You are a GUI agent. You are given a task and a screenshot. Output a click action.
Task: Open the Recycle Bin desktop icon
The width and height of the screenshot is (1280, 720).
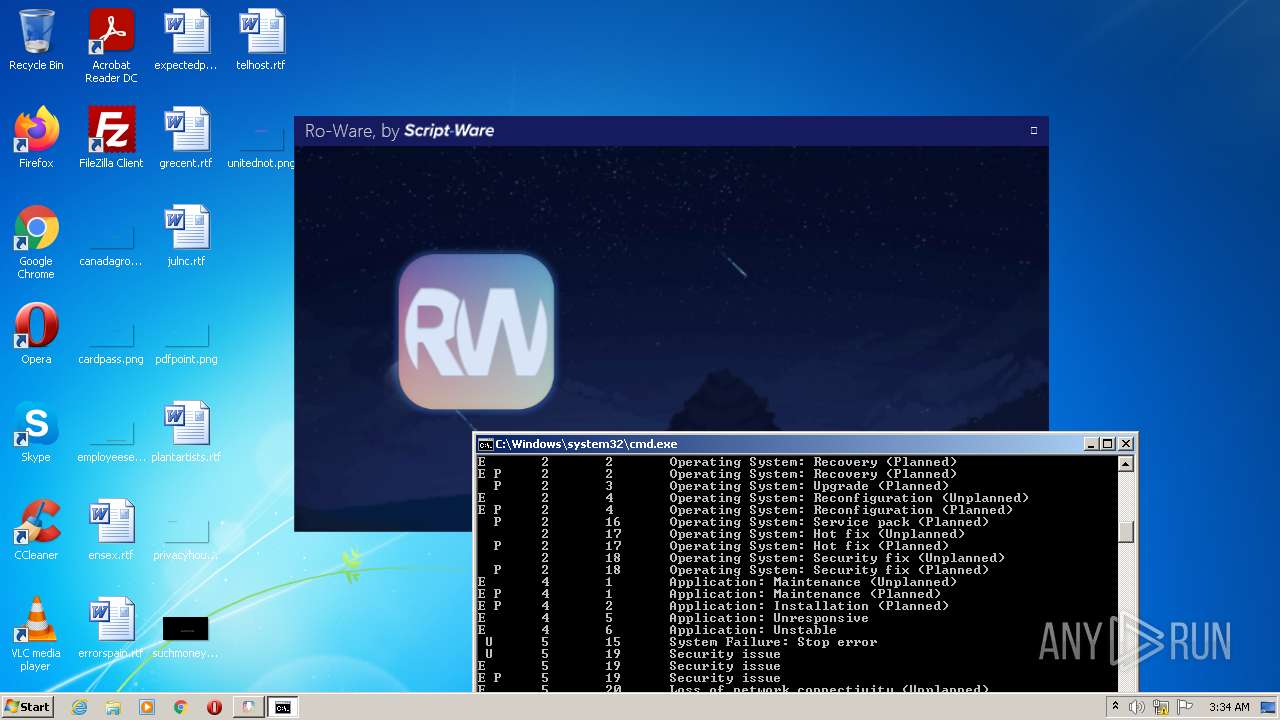coord(36,40)
